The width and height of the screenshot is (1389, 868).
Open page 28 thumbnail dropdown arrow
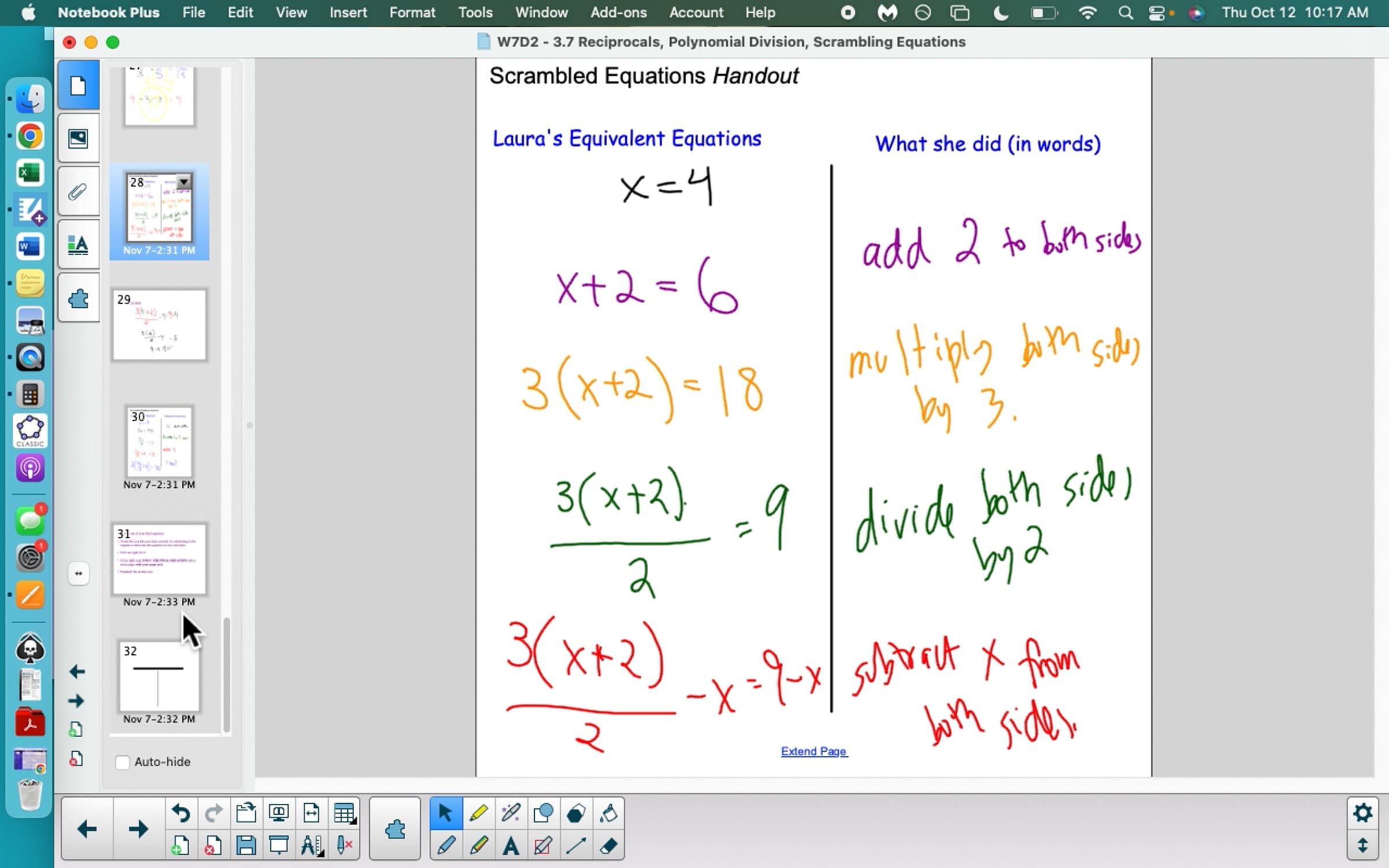click(x=184, y=182)
